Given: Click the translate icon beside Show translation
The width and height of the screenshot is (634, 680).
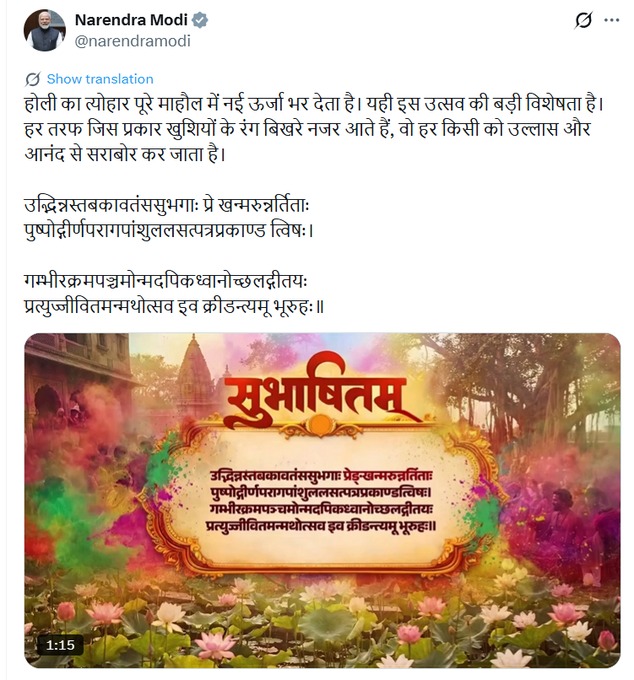Looking at the screenshot, I should tap(33, 79).
